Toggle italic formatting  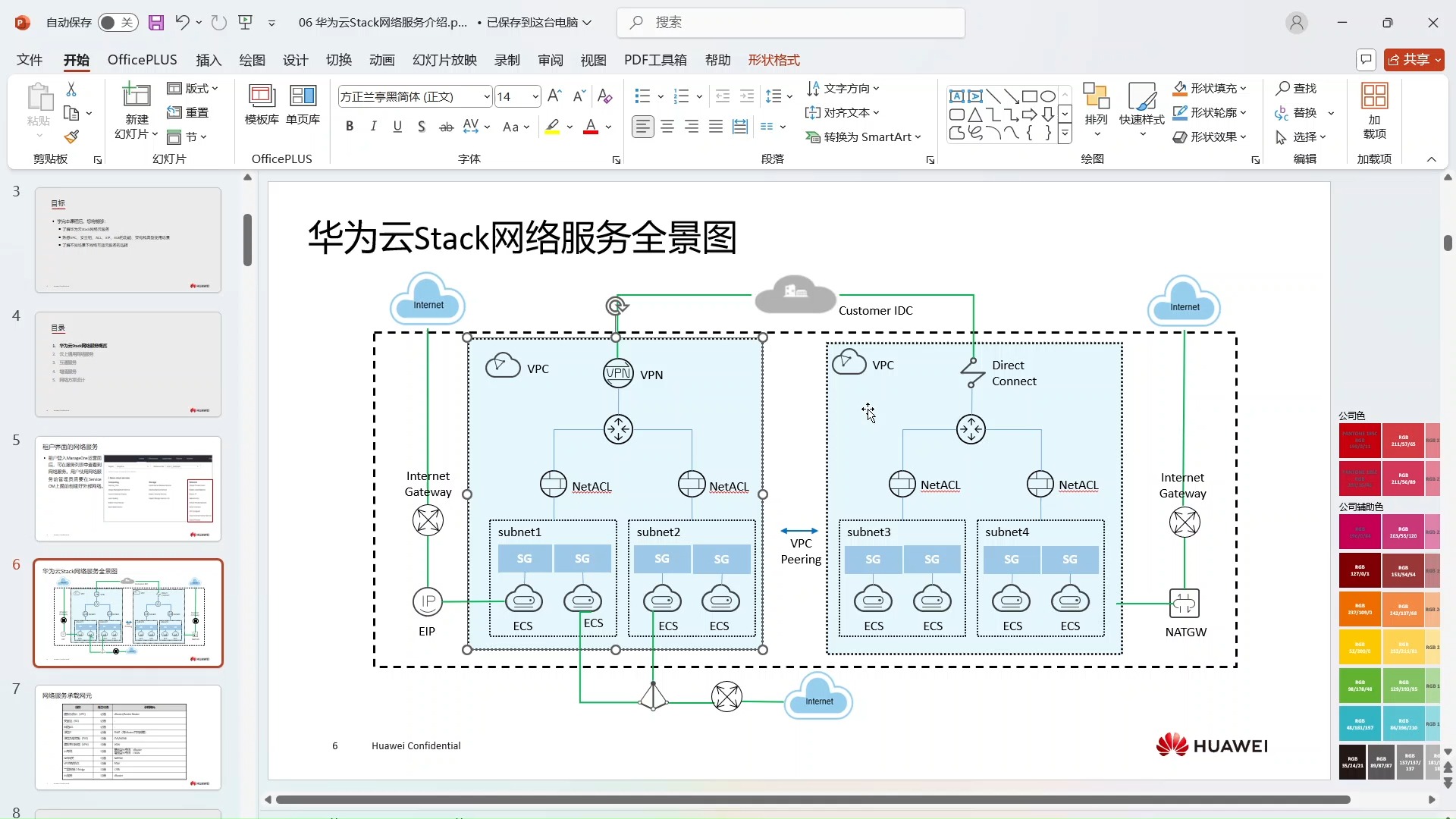(x=373, y=127)
